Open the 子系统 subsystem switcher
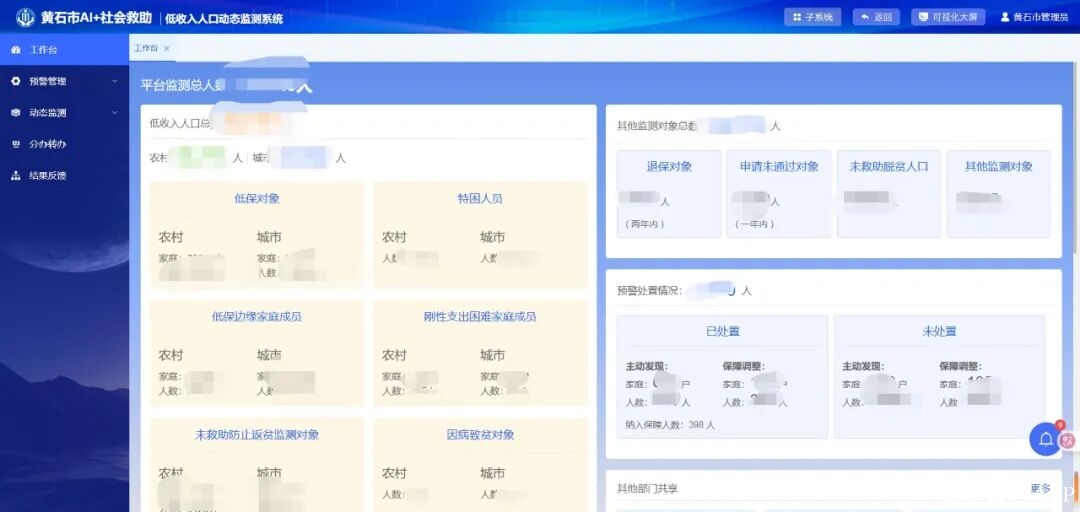Image resolution: width=1080 pixels, height=512 pixels. coord(812,17)
